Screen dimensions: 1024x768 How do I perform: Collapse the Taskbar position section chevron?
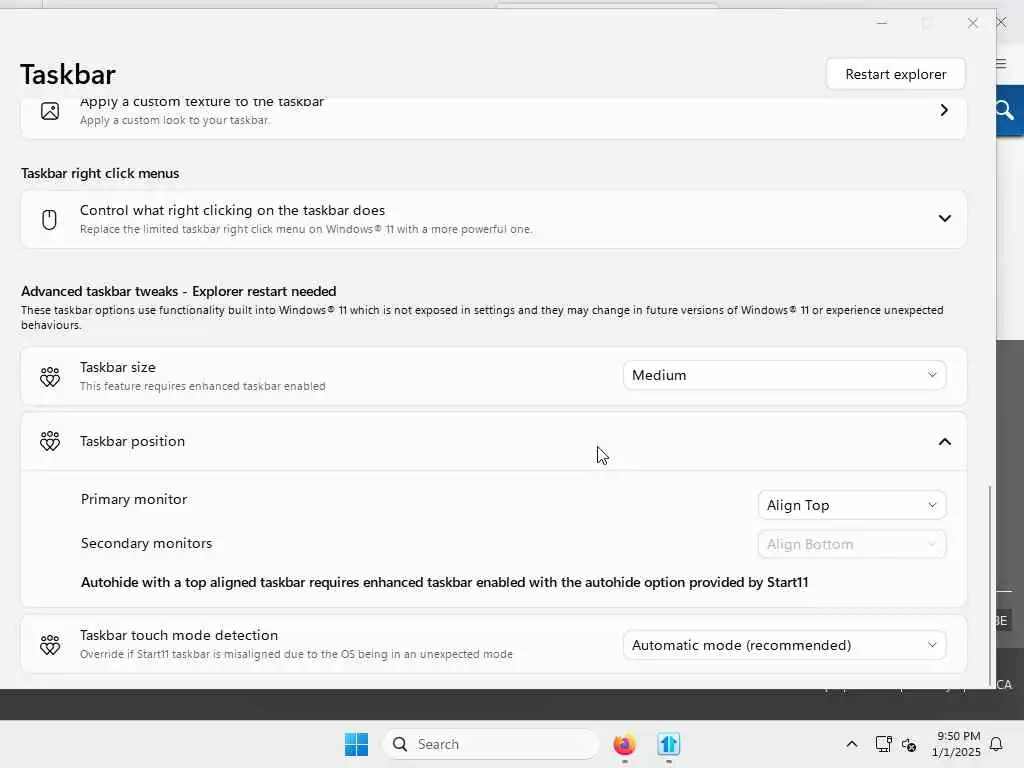(x=944, y=442)
